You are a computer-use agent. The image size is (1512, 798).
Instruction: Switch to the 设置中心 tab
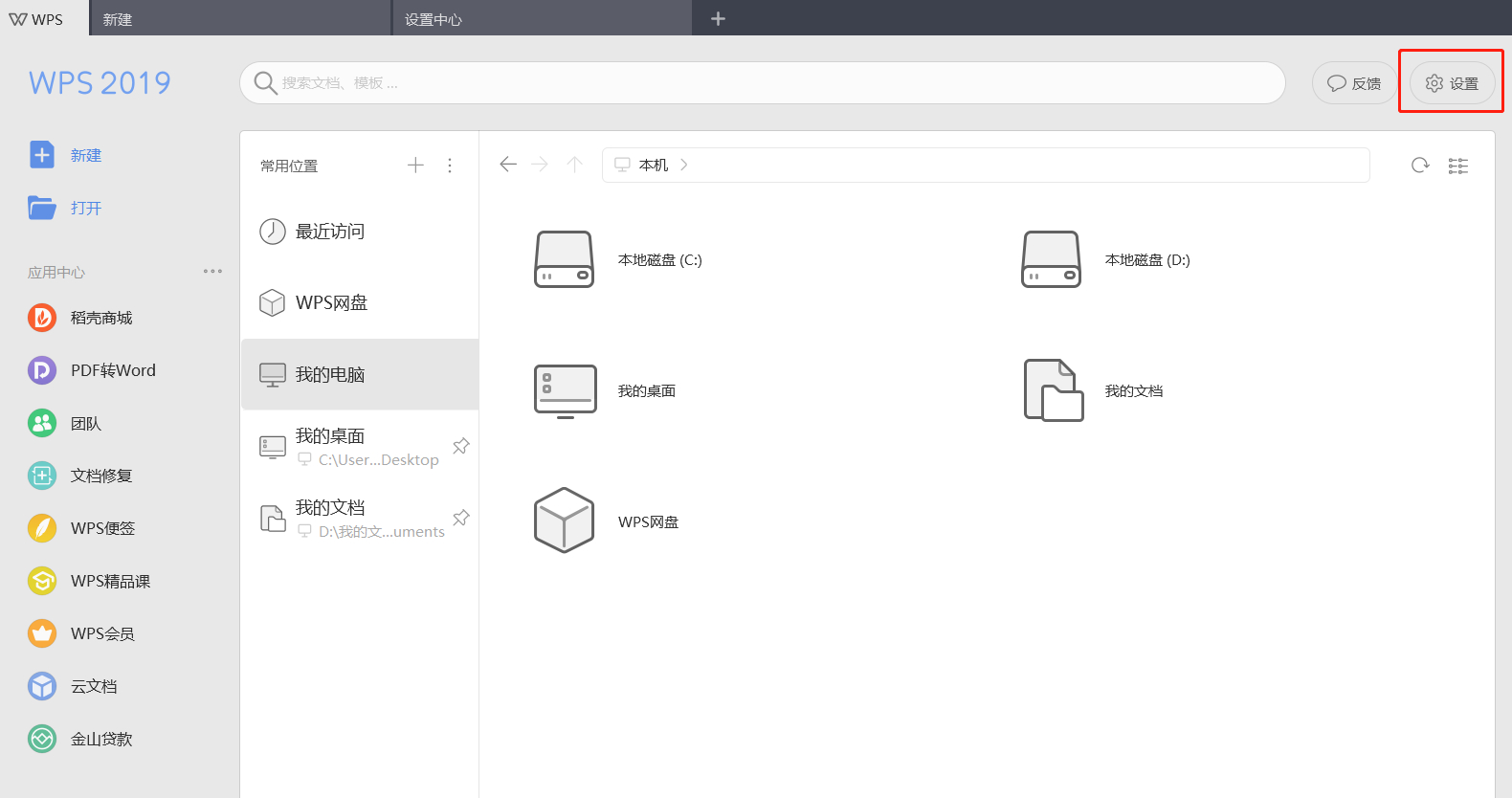pos(543,19)
